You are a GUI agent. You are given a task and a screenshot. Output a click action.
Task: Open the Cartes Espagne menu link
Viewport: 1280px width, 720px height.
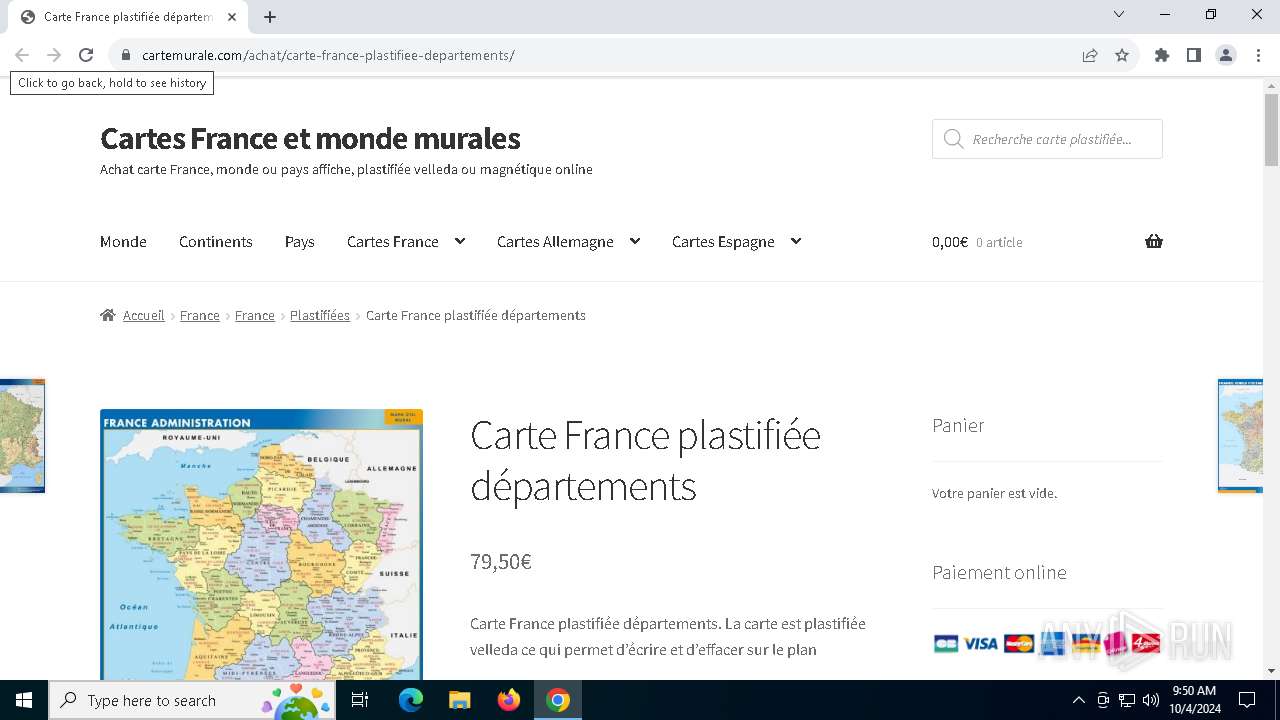point(723,242)
